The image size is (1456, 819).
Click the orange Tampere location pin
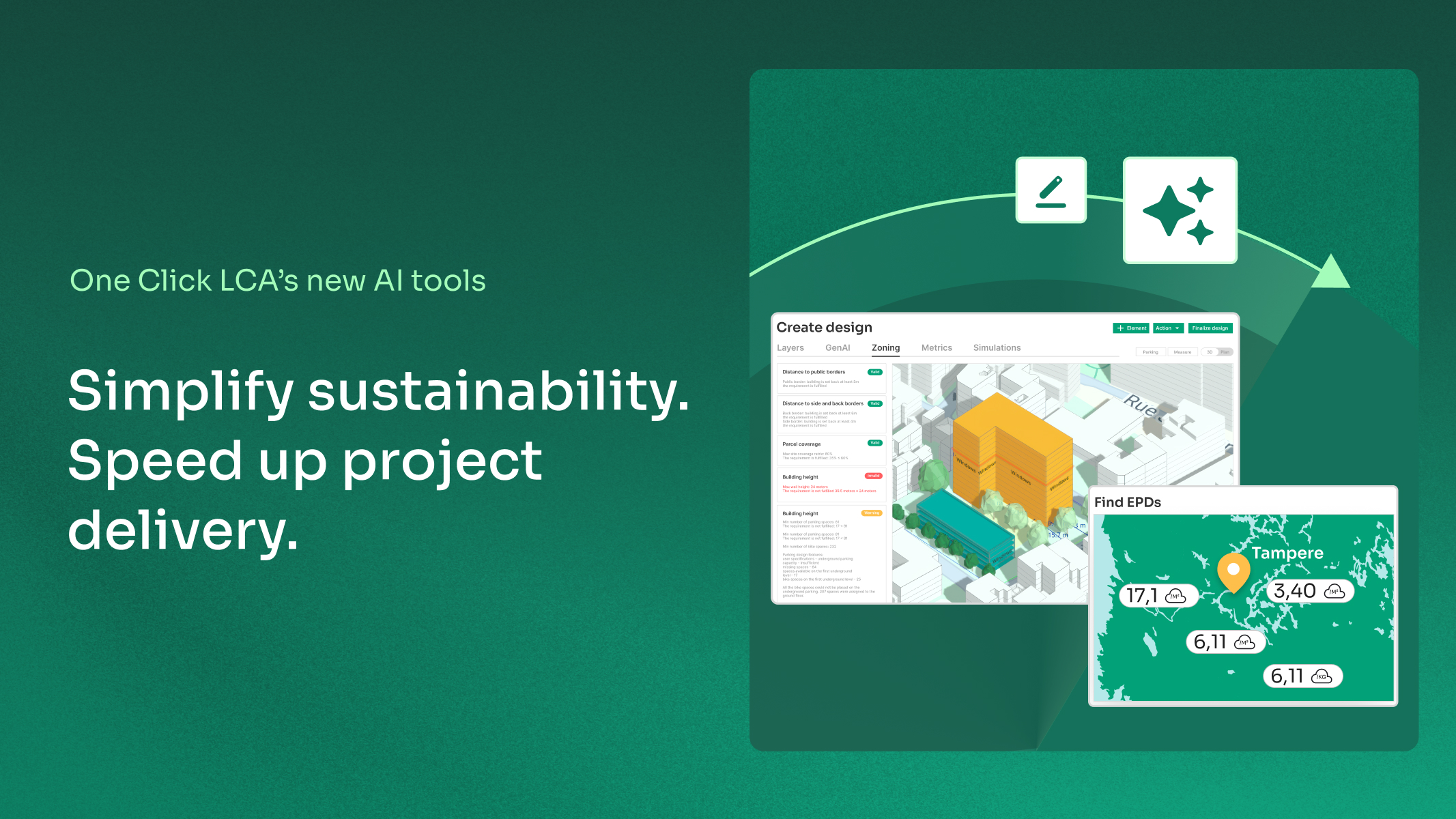(1233, 572)
